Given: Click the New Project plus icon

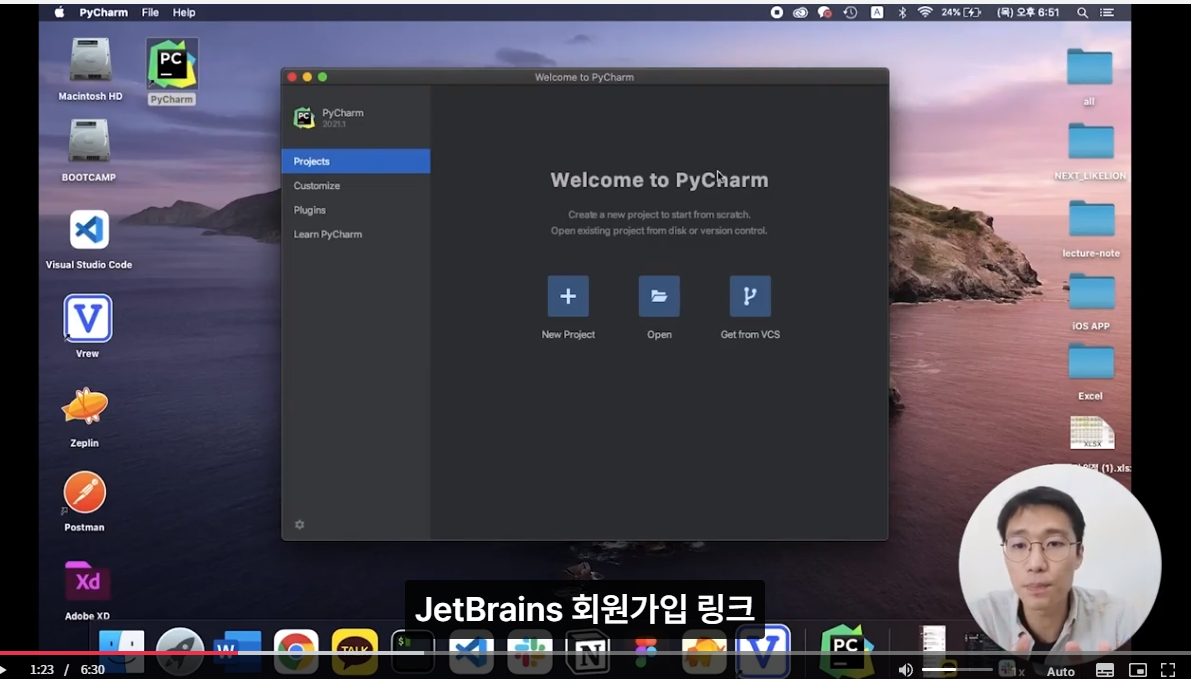Looking at the screenshot, I should pos(568,296).
